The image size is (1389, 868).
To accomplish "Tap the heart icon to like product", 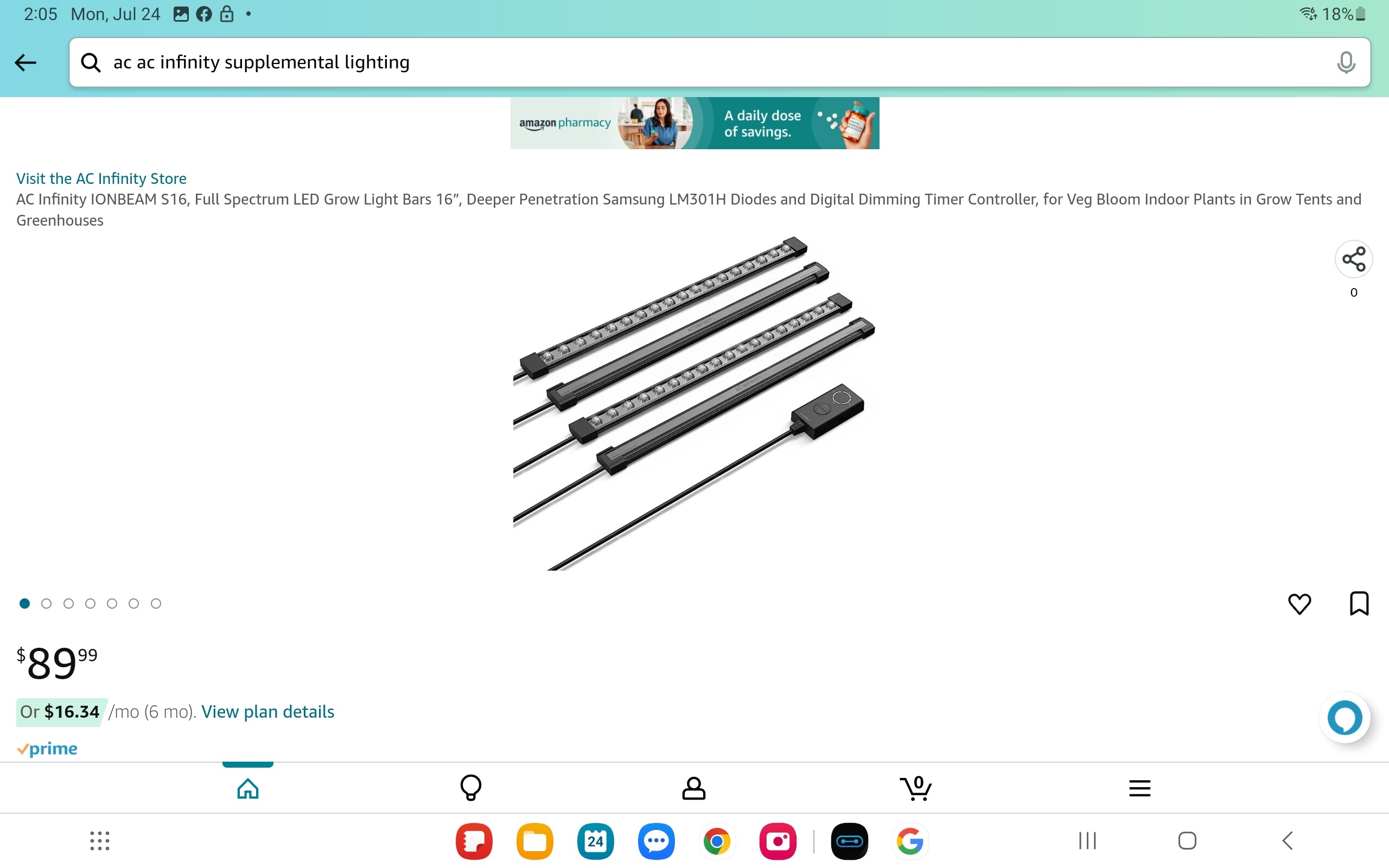I will 1299,603.
